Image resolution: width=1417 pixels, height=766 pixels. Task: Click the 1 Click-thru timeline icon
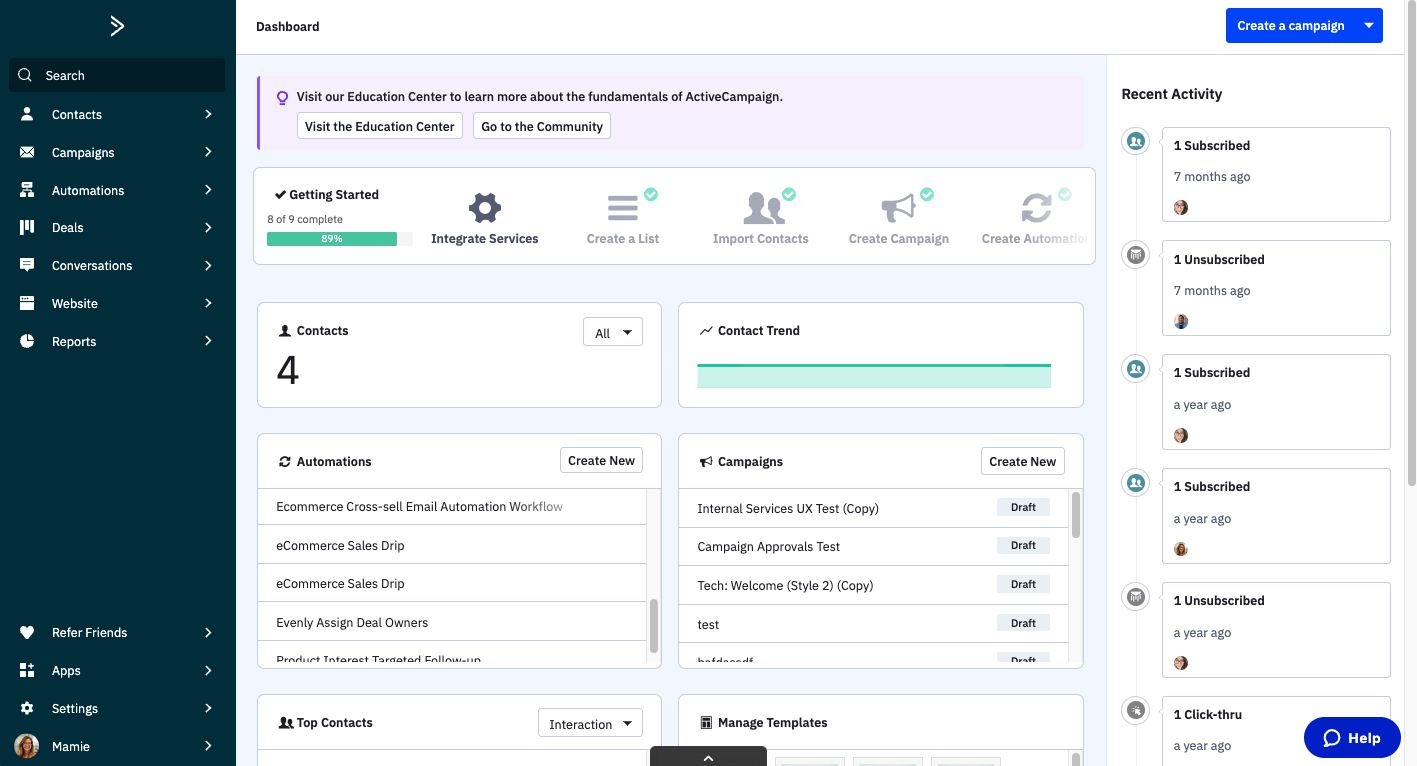1135,711
